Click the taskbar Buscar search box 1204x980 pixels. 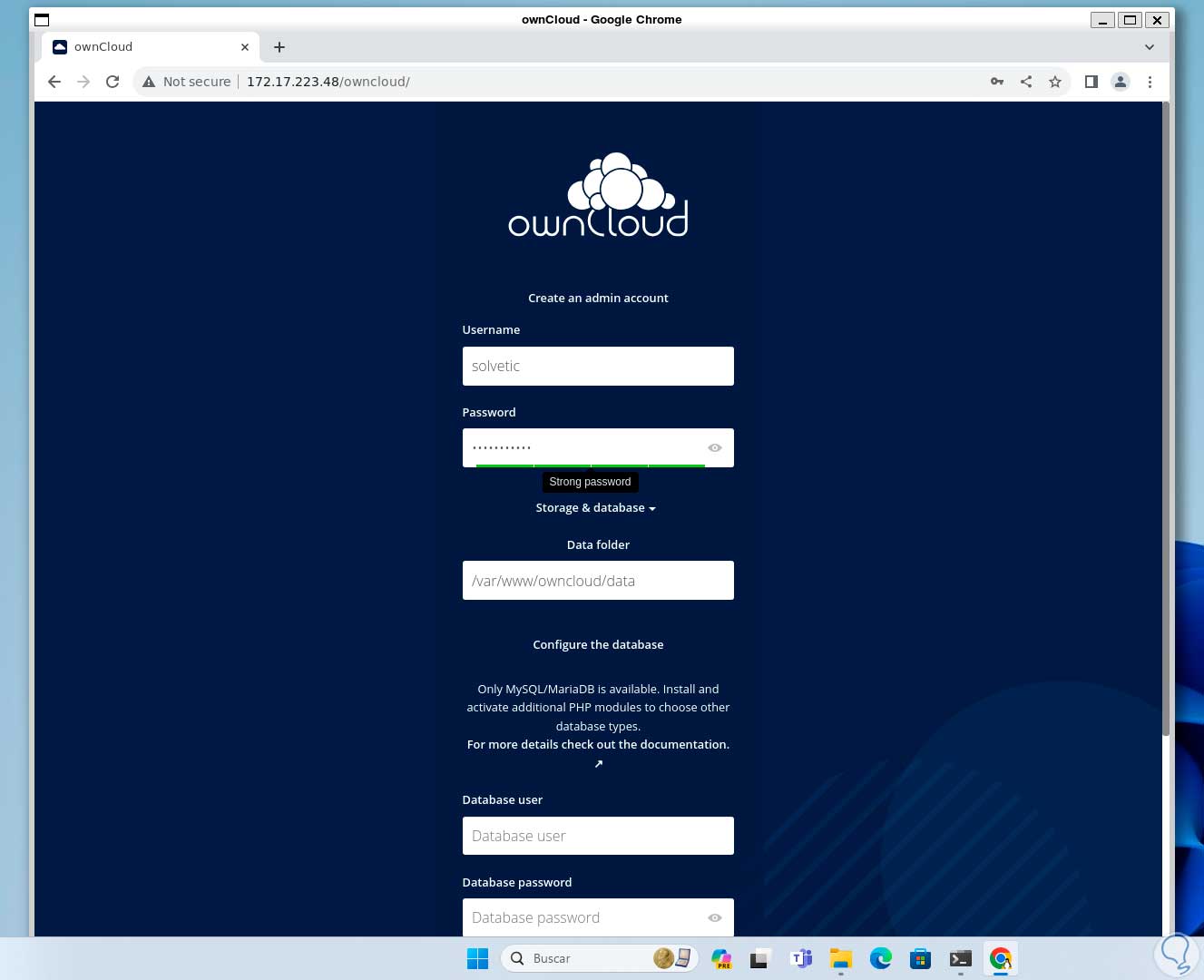[599, 958]
